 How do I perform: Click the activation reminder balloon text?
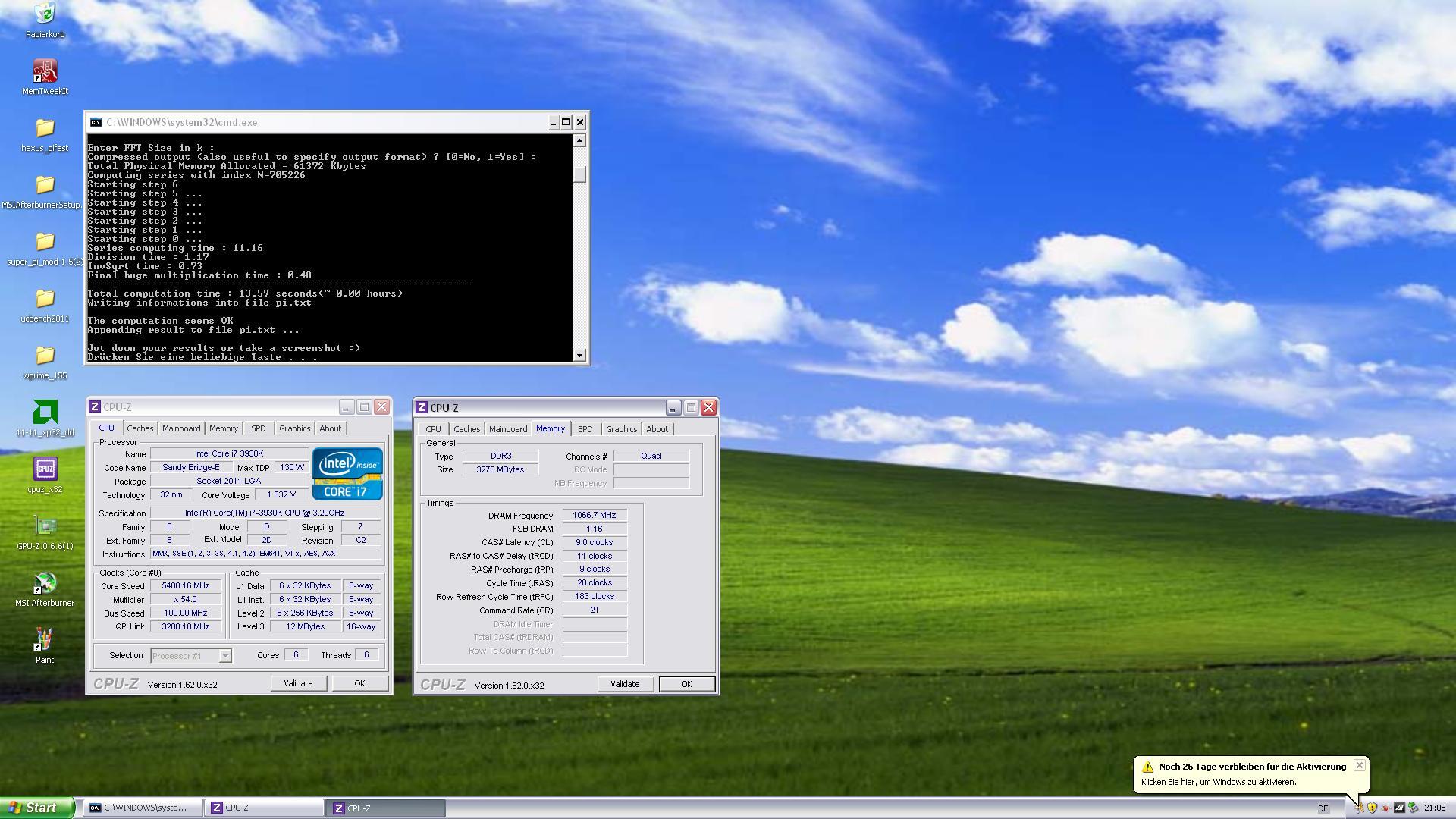[1219, 782]
